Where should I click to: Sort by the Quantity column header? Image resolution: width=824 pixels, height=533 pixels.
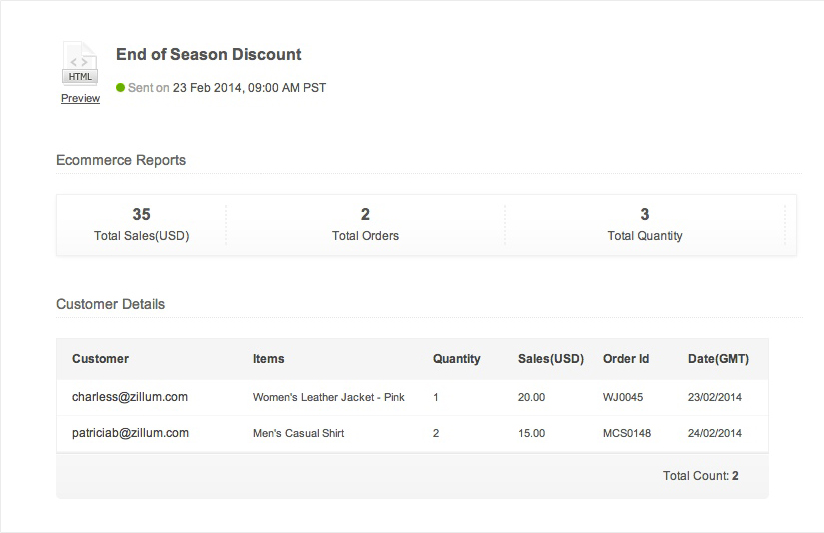click(456, 359)
